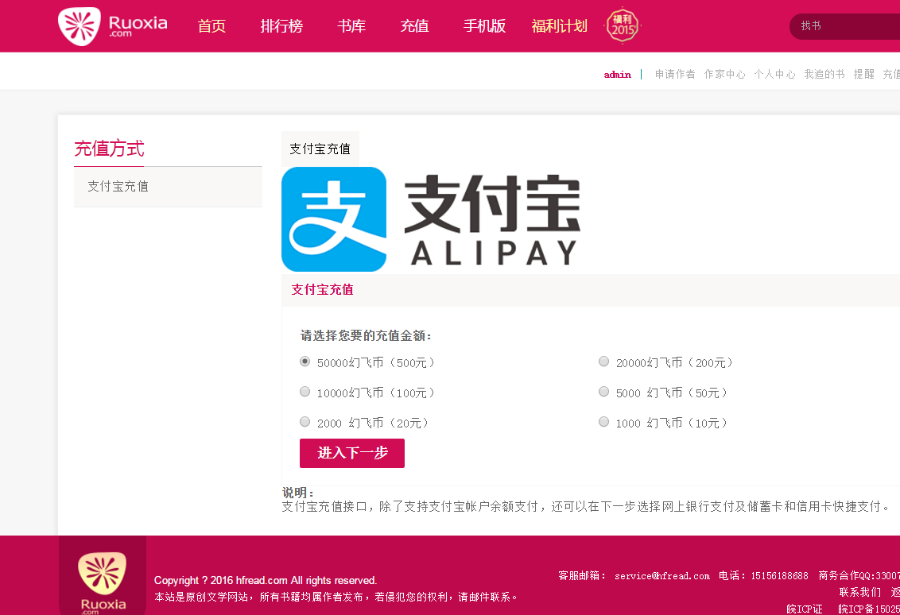
Task: Go to the 书库 page
Action: [351, 26]
